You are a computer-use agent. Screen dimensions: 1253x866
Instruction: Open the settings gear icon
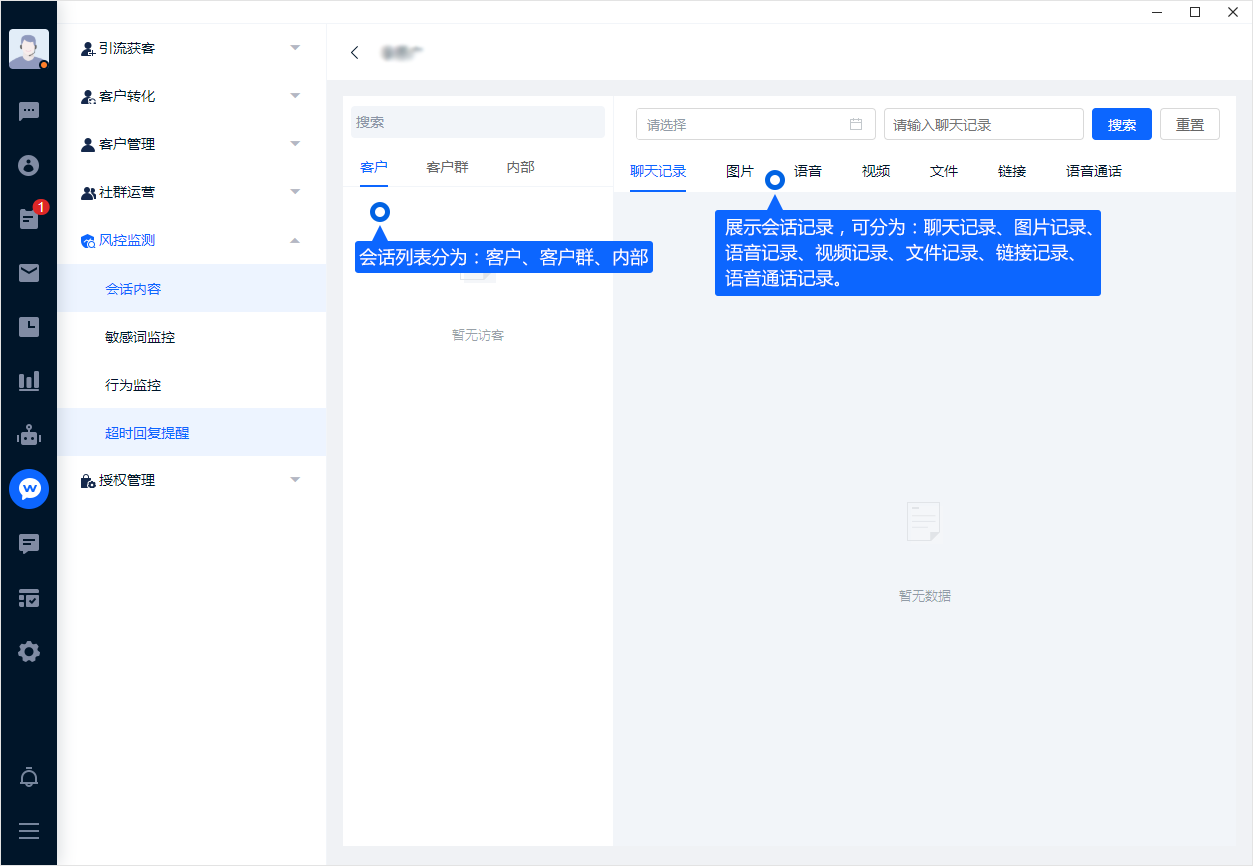[29, 652]
